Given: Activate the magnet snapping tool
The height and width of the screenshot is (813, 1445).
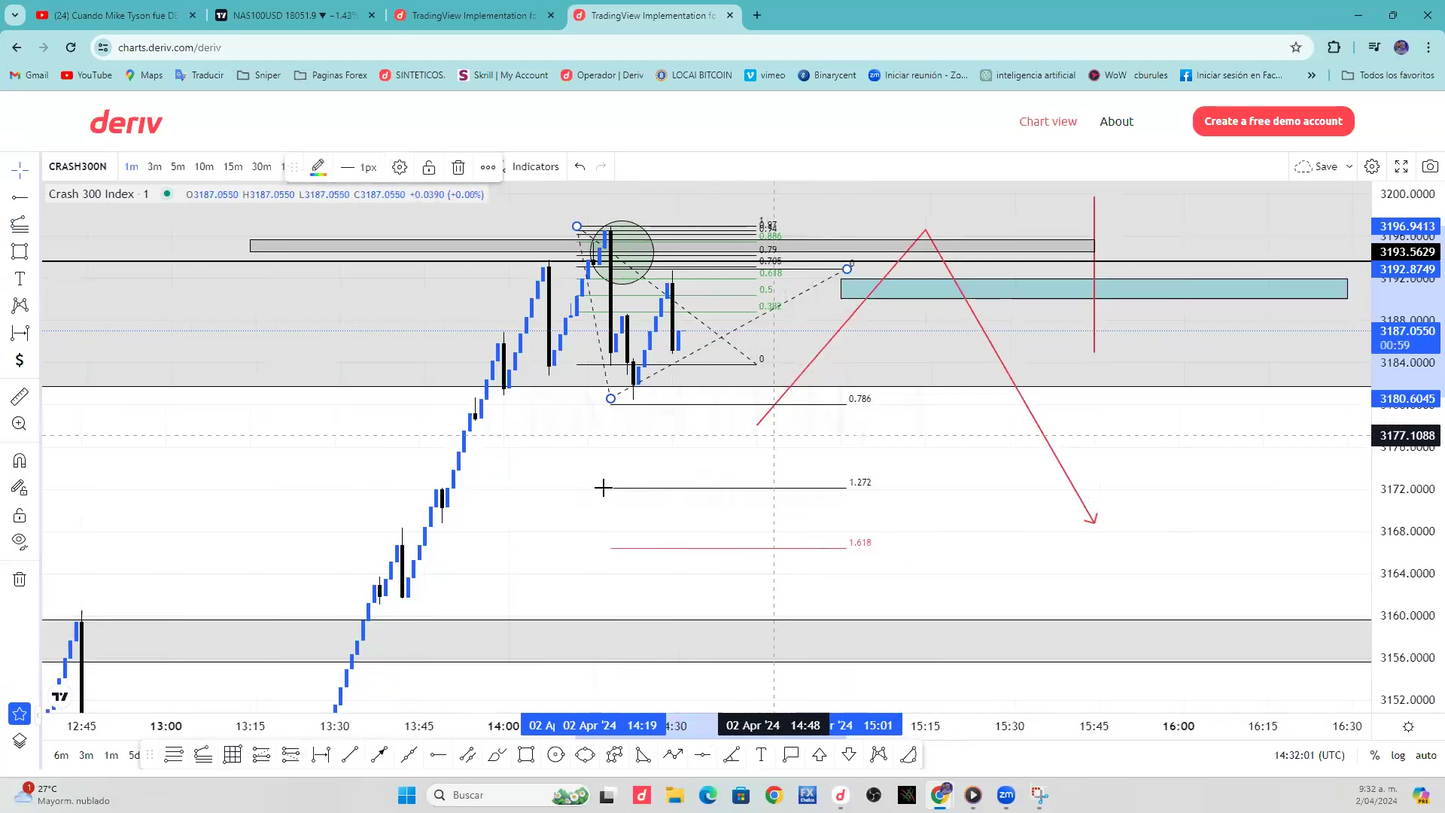Looking at the screenshot, I should (20, 460).
